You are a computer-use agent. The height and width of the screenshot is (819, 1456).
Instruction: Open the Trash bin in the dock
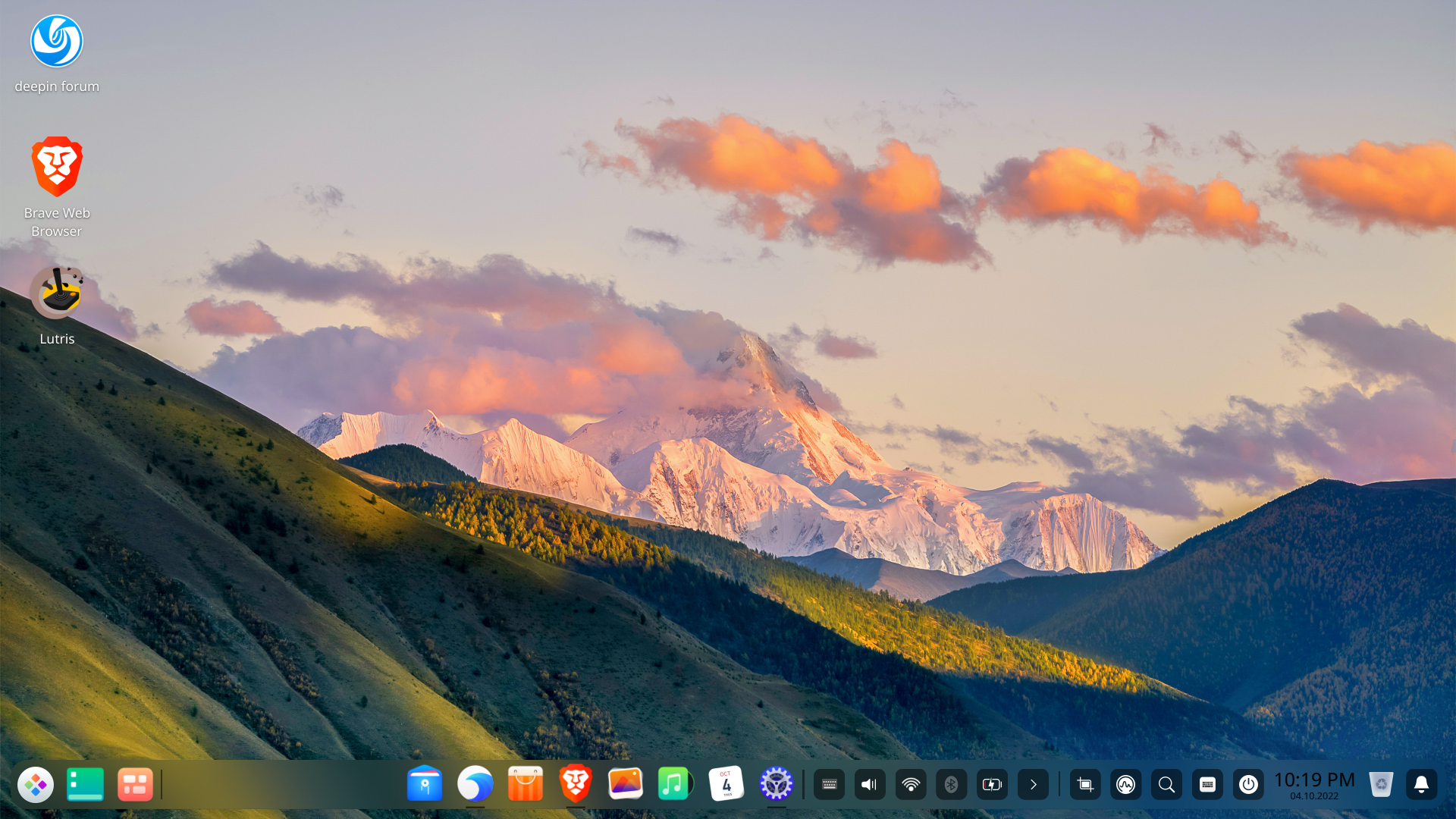1381,785
